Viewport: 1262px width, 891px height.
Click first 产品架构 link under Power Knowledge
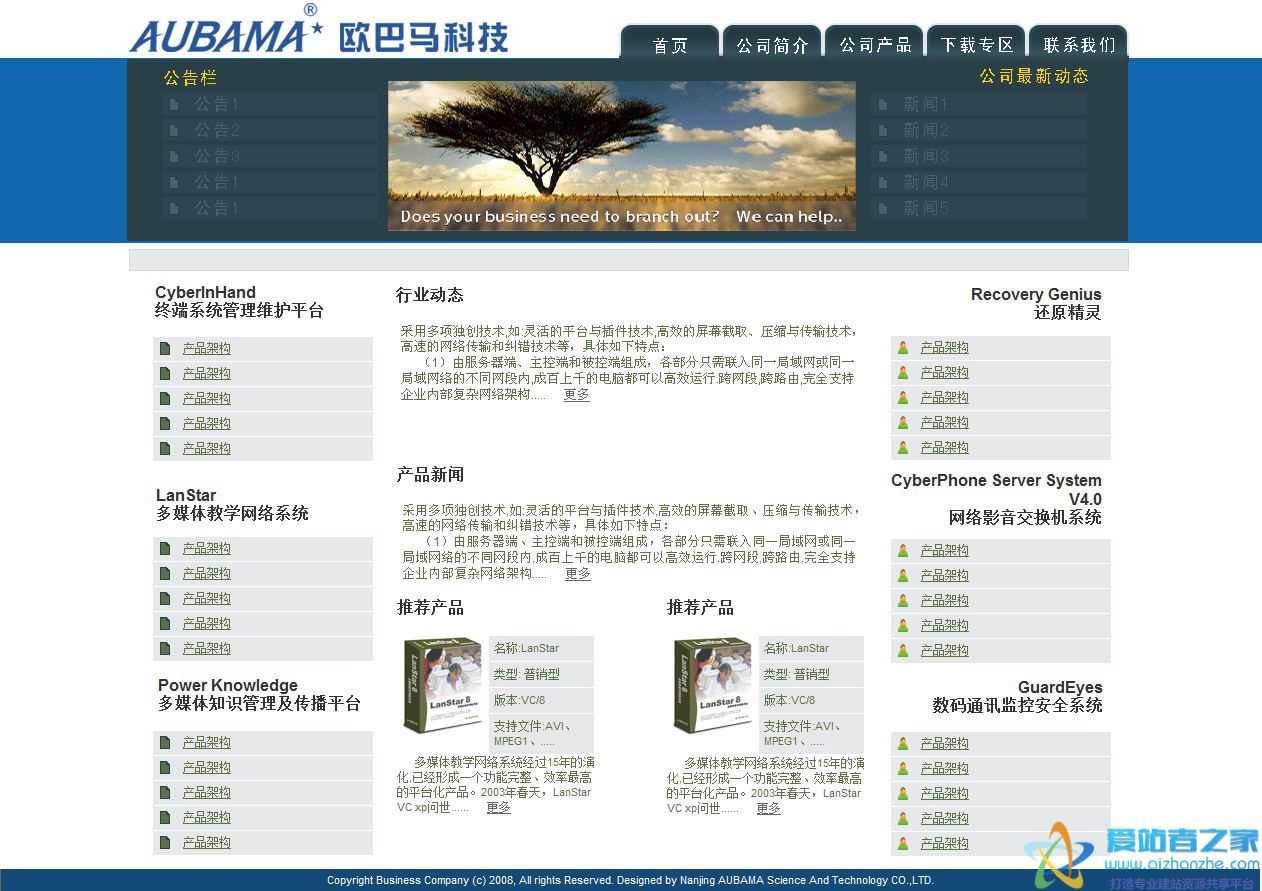coord(206,742)
